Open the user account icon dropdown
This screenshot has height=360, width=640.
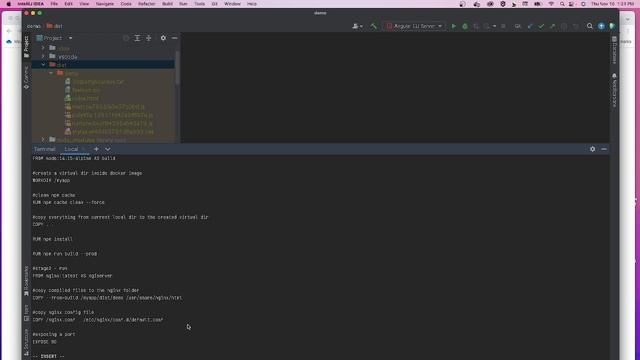pos(357,26)
